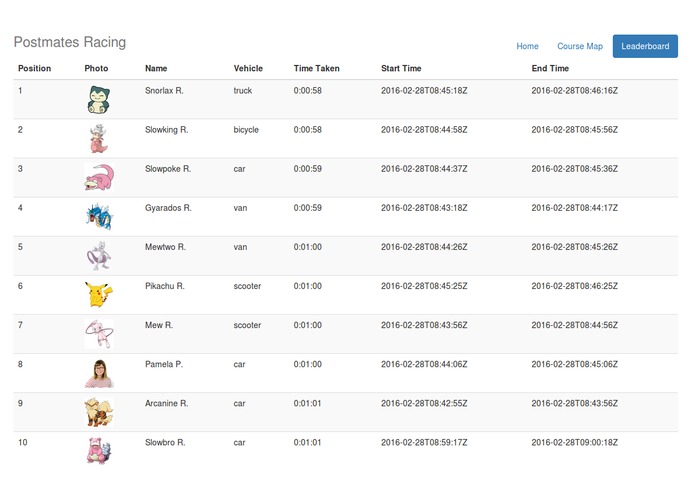Click start time 2016-02-28T08:45:18Z
Screen dimensions: 695x494
coord(424,90)
